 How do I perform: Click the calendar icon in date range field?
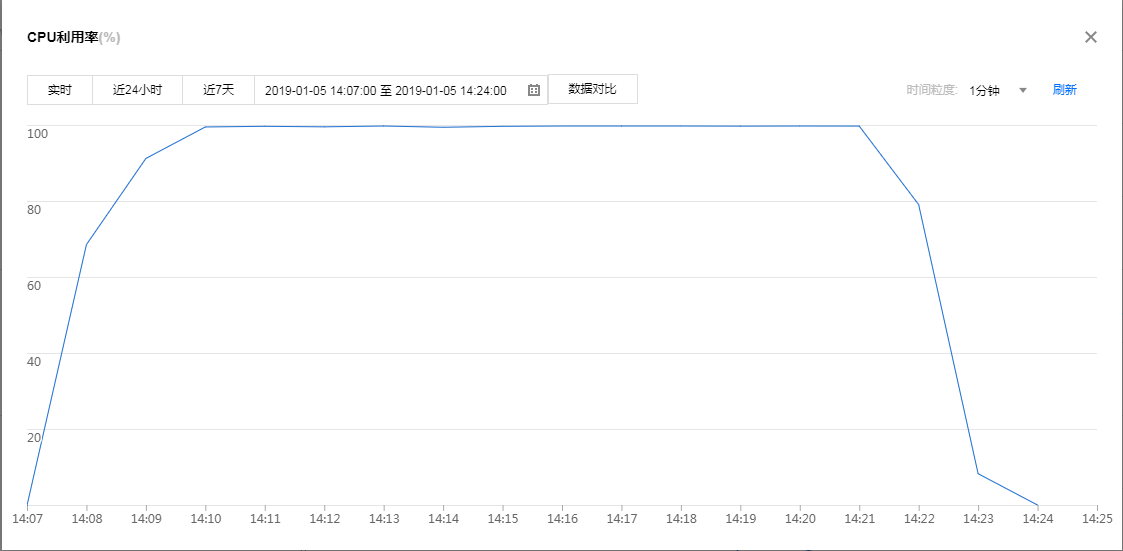point(534,90)
